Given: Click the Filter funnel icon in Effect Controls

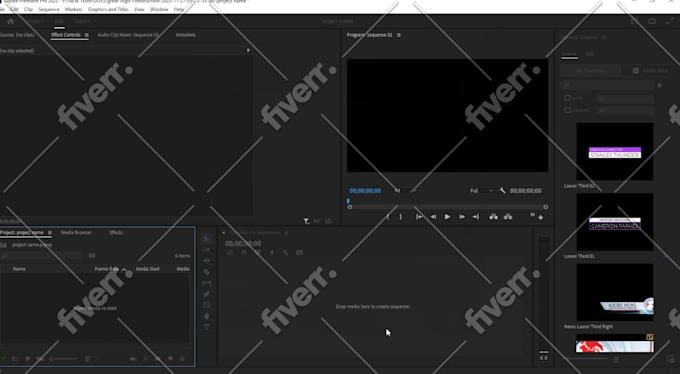Looking at the screenshot, I should [x=306, y=221].
